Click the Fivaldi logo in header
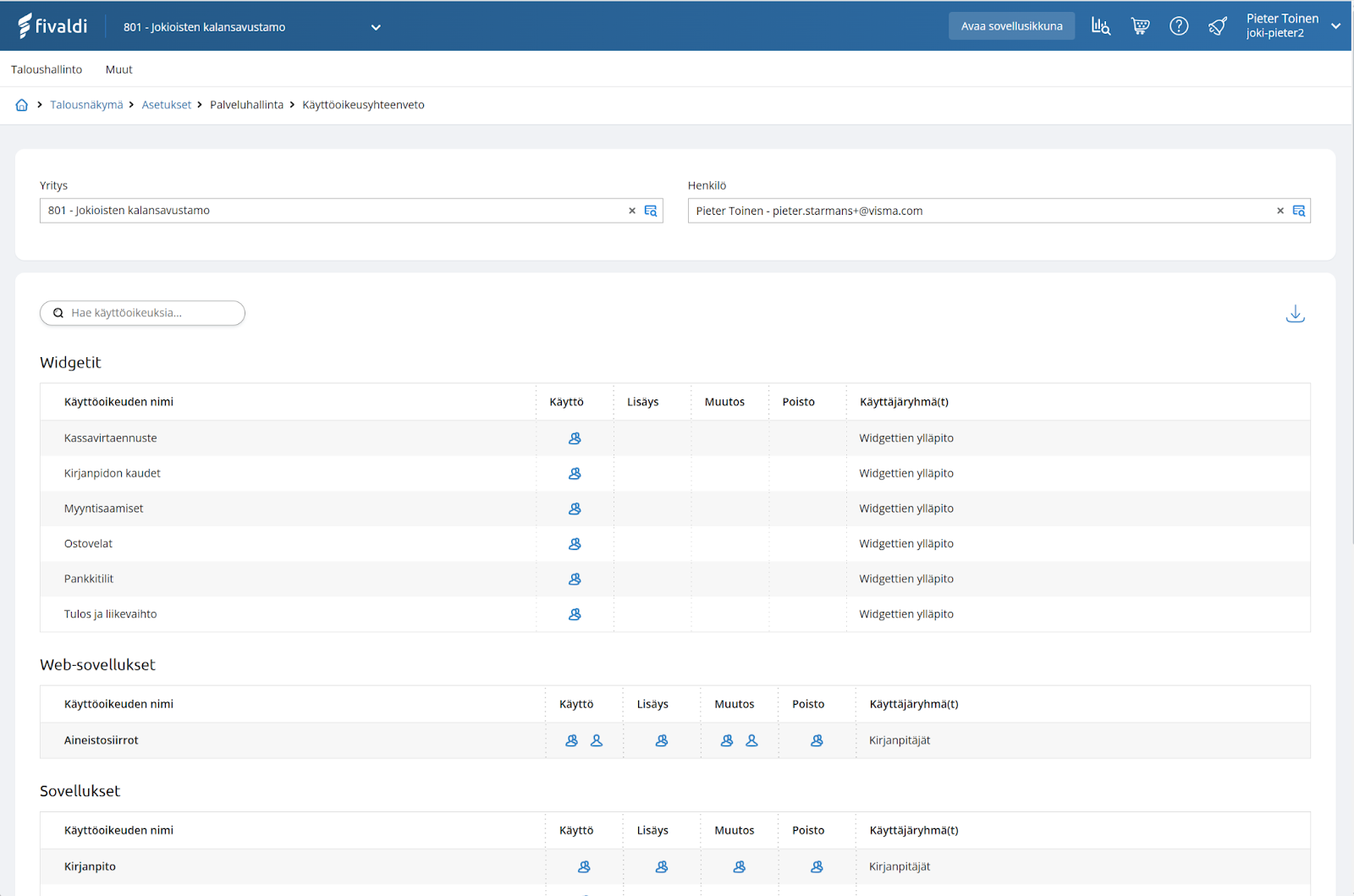Image resolution: width=1354 pixels, height=896 pixels. click(x=52, y=26)
